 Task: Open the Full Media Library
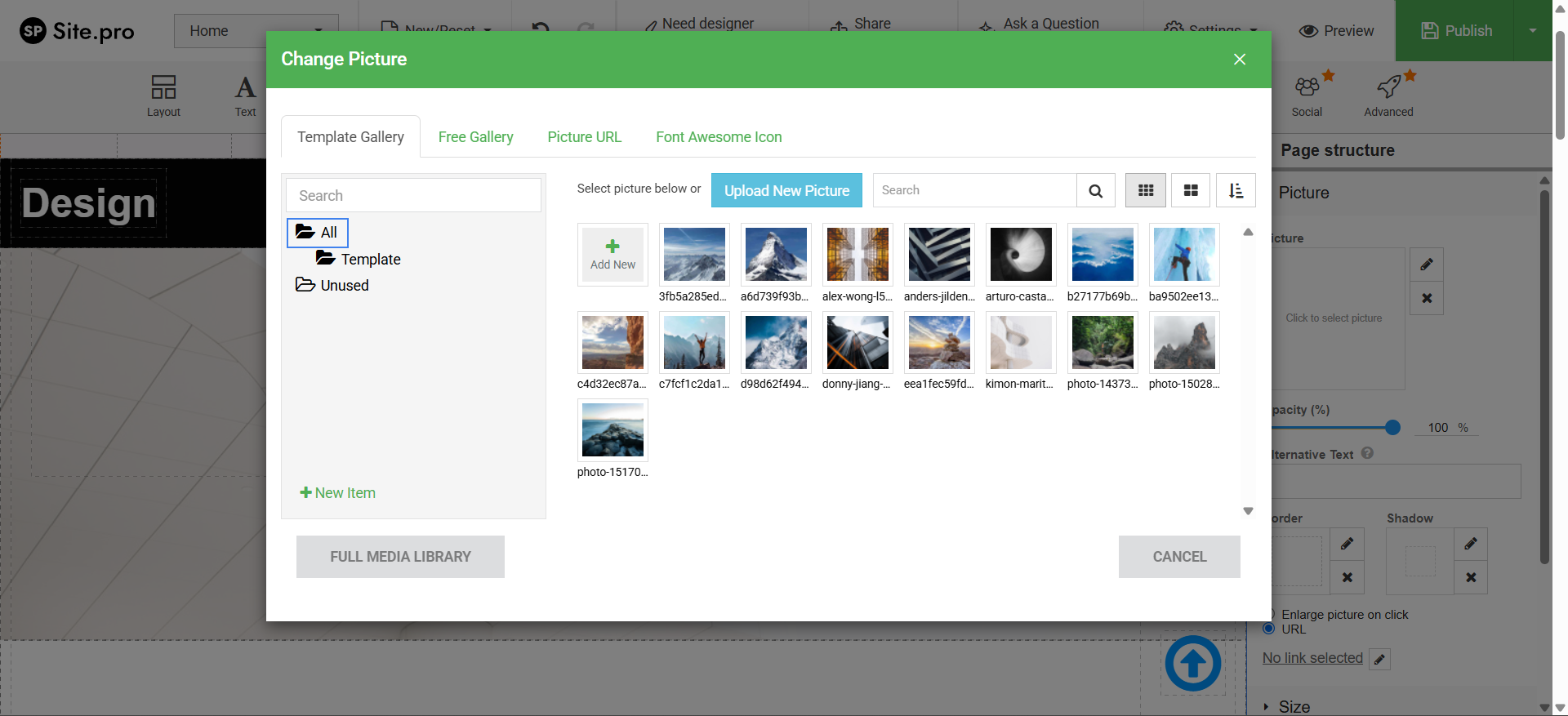click(x=400, y=557)
